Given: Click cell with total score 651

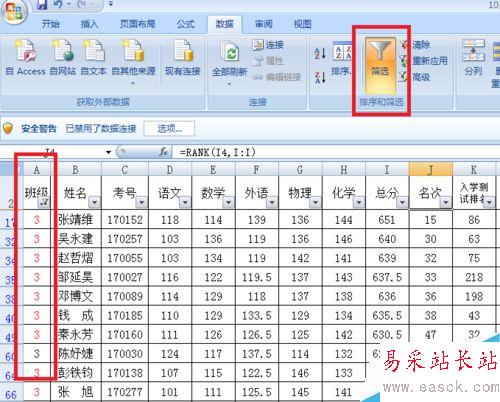Looking at the screenshot, I should pos(387,220).
